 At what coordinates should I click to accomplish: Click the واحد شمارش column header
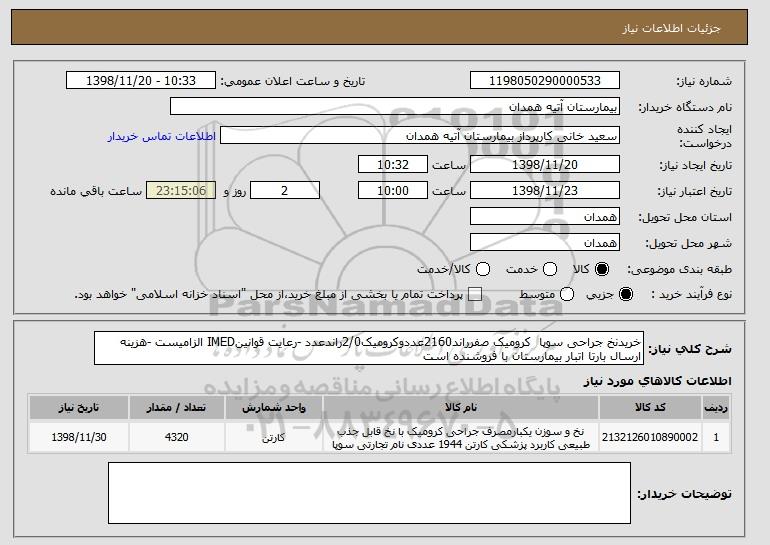[x=274, y=408]
